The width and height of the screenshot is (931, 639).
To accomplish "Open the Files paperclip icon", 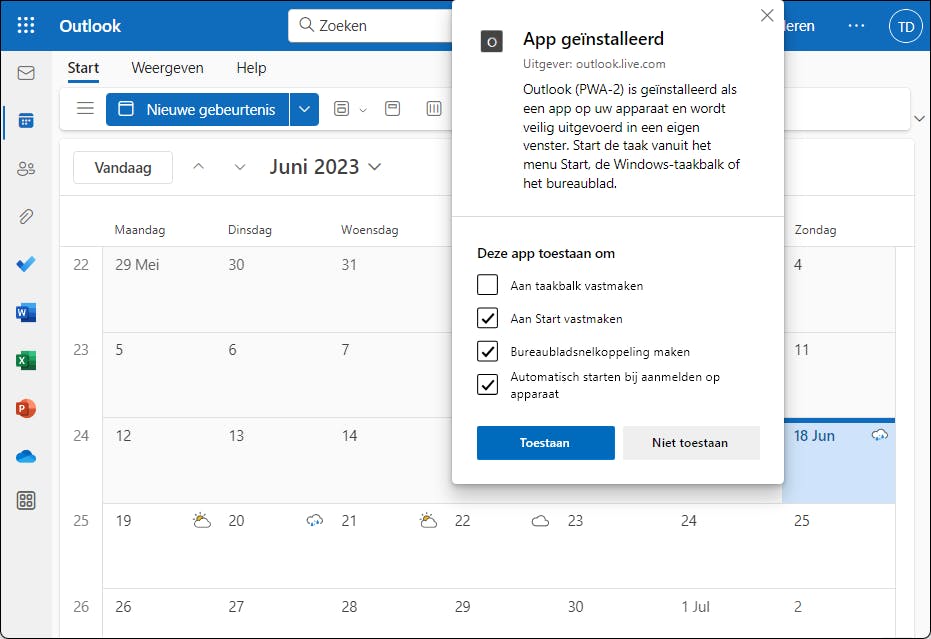I will point(26,216).
